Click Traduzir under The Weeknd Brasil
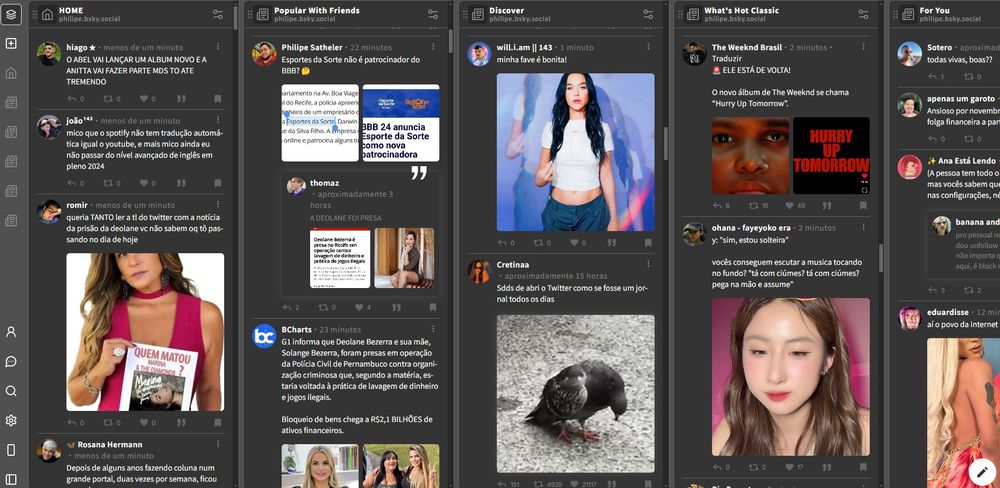The width and height of the screenshot is (1000, 488). [726, 59]
